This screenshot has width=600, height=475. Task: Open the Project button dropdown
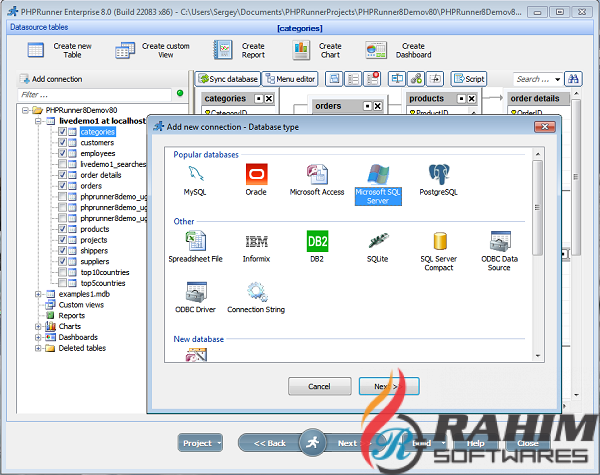coord(219,443)
